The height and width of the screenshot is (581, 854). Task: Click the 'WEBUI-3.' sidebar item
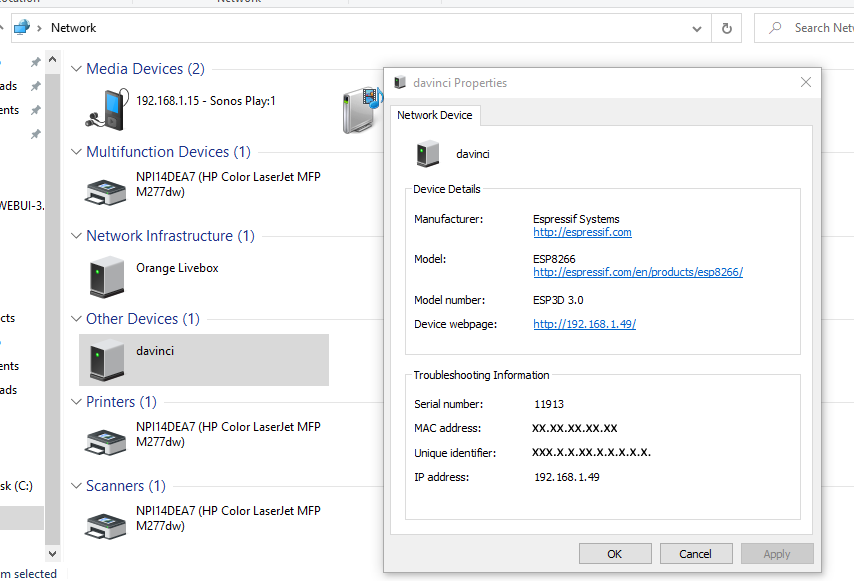pos(22,206)
